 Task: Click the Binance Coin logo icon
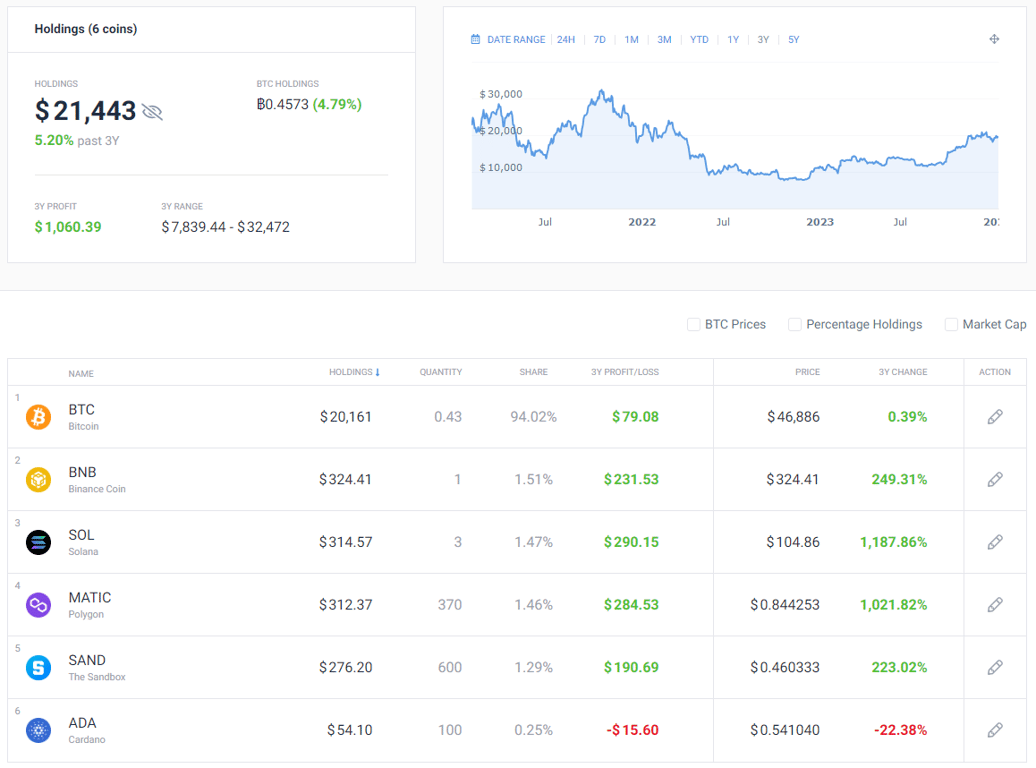coord(38,479)
